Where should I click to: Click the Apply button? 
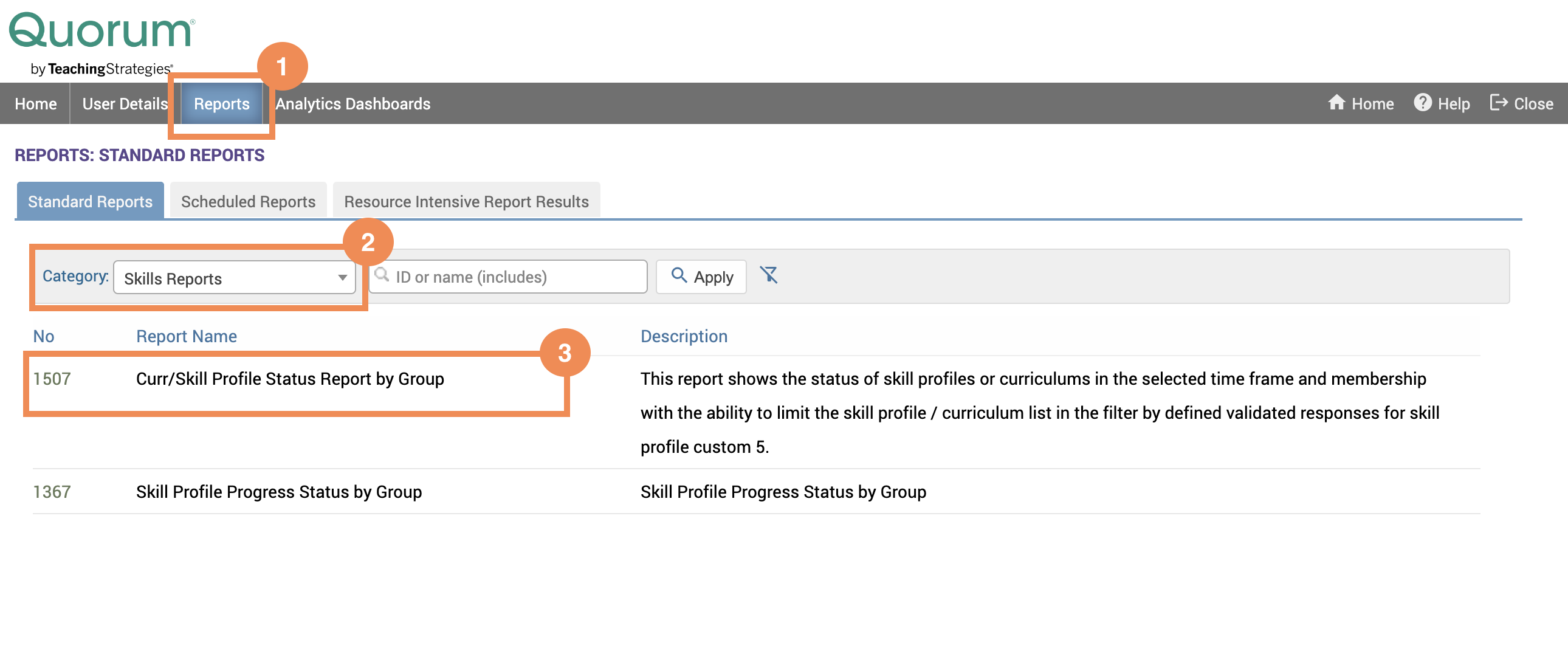(x=701, y=276)
